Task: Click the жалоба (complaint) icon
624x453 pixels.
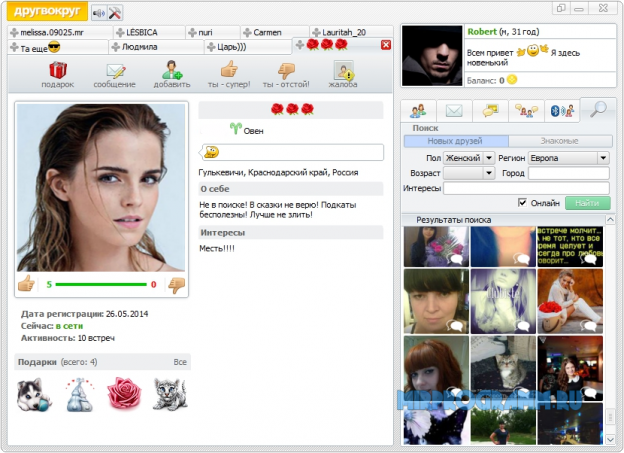Action: 343,71
